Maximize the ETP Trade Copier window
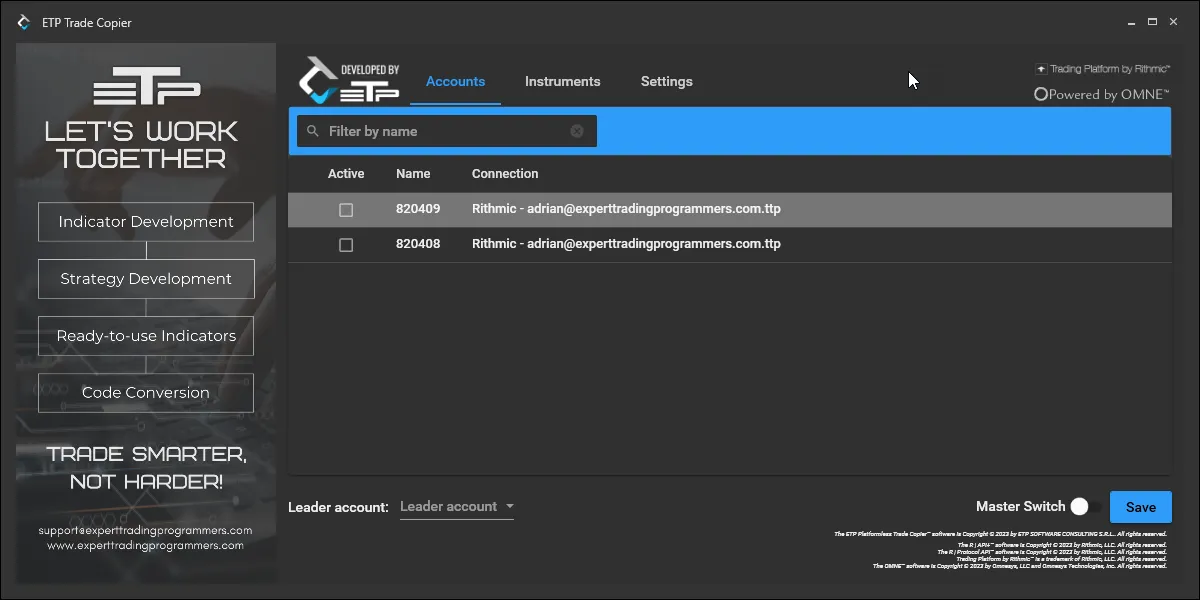This screenshot has height=600, width=1200. [x=1153, y=22]
